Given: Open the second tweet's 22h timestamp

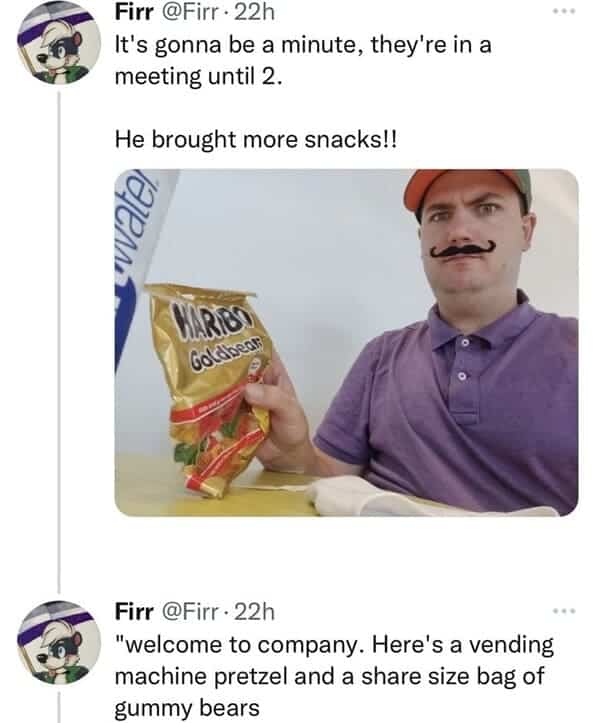Looking at the screenshot, I should 254,611.
